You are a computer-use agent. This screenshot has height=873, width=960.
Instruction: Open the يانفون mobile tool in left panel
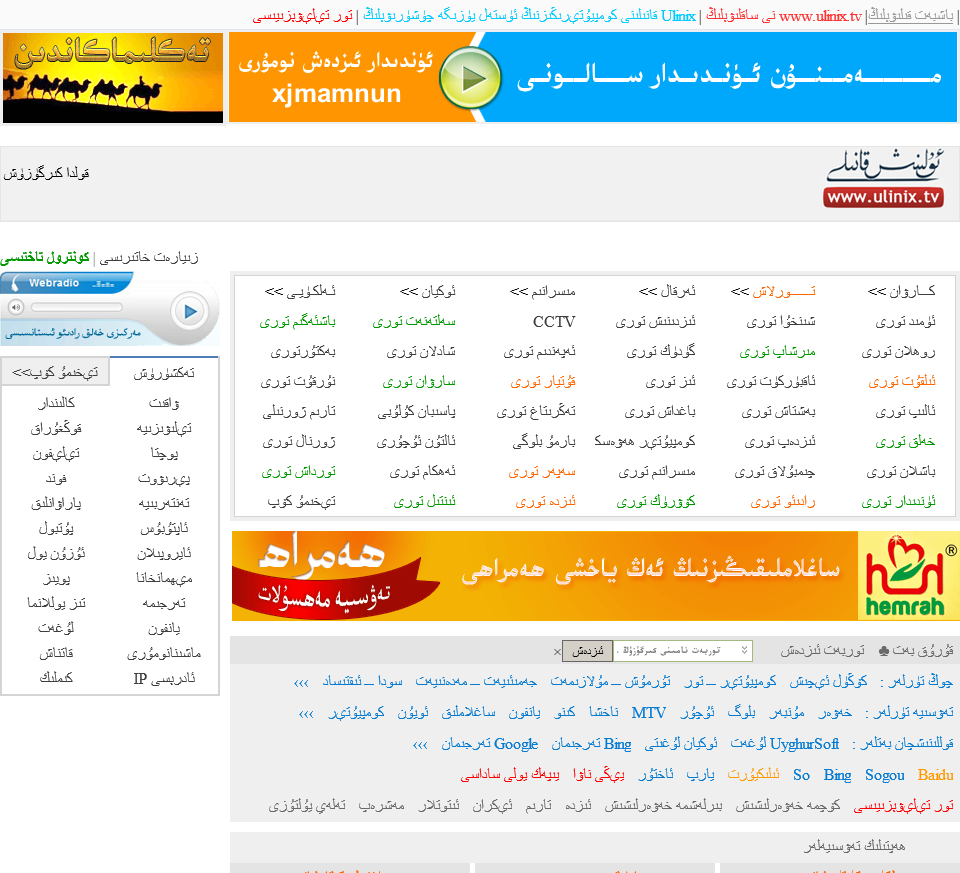coord(164,628)
